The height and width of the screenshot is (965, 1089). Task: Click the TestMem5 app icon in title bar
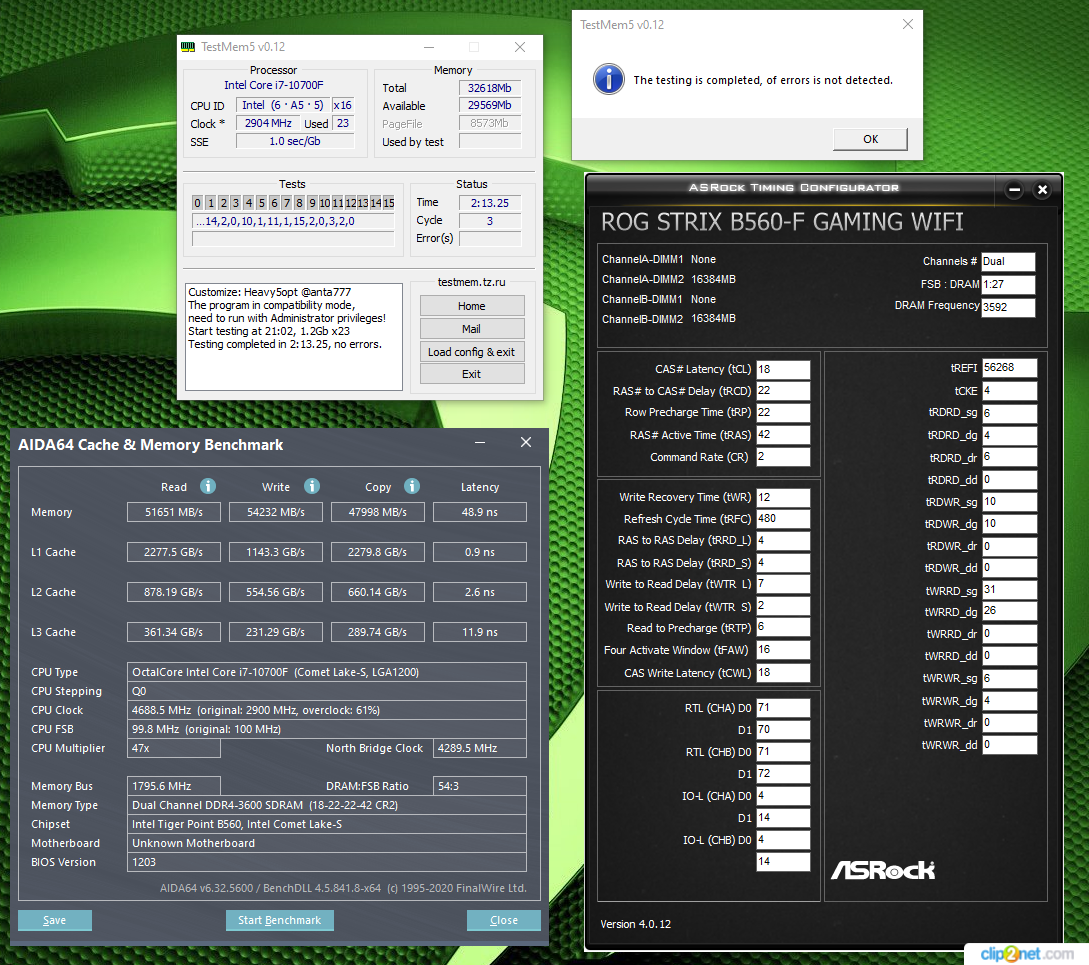(x=188, y=47)
